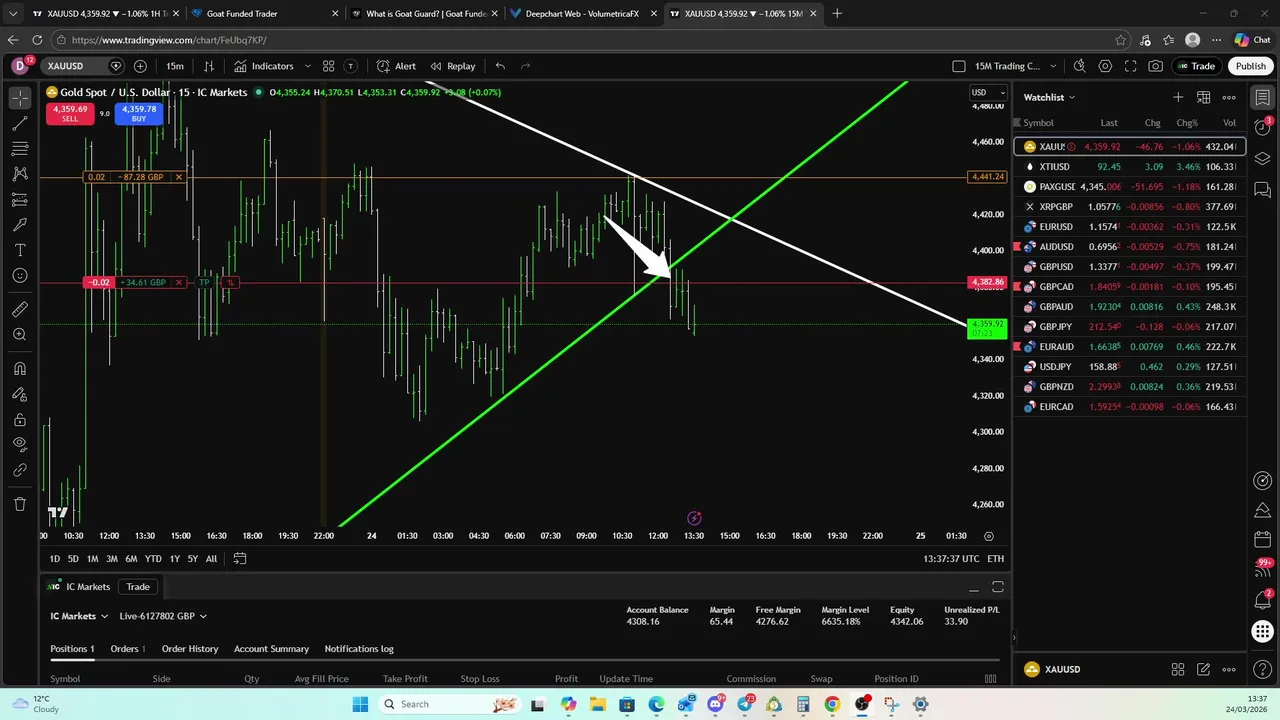The height and width of the screenshot is (720, 1280).
Task: Toggle lock all drawings
Action: [x=20, y=420]
